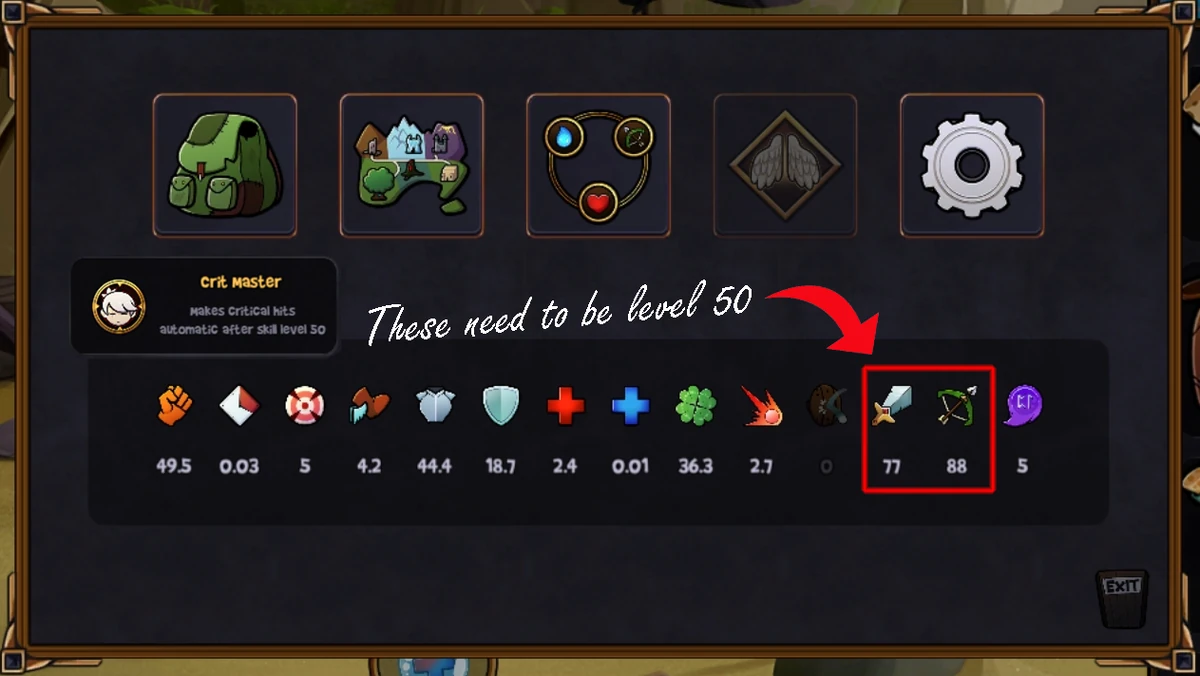Click the teal shield defense icon

pyautogui.click(x=500, y=407)
